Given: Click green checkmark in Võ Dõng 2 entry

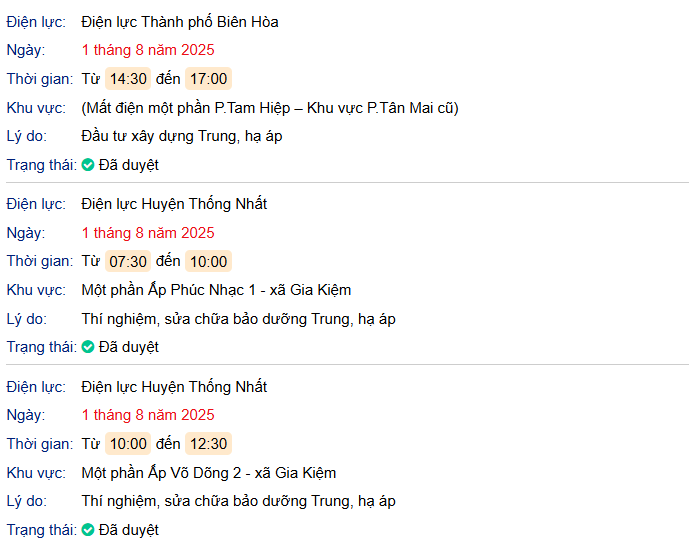Looking at the screenshot, I should pyautogui.click(x=88, y=530).
